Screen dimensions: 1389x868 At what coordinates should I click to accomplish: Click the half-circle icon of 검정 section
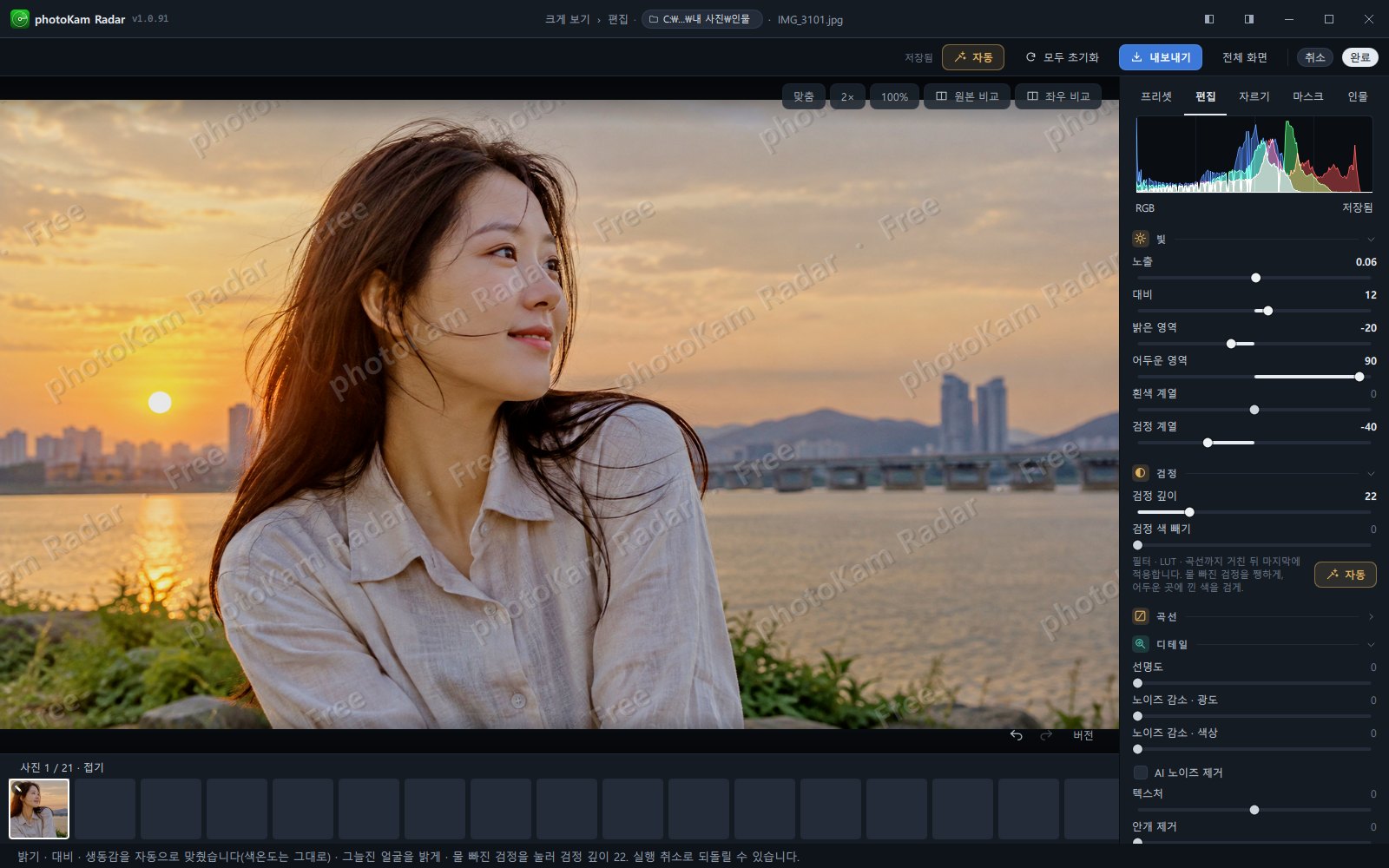point(1141,473)
